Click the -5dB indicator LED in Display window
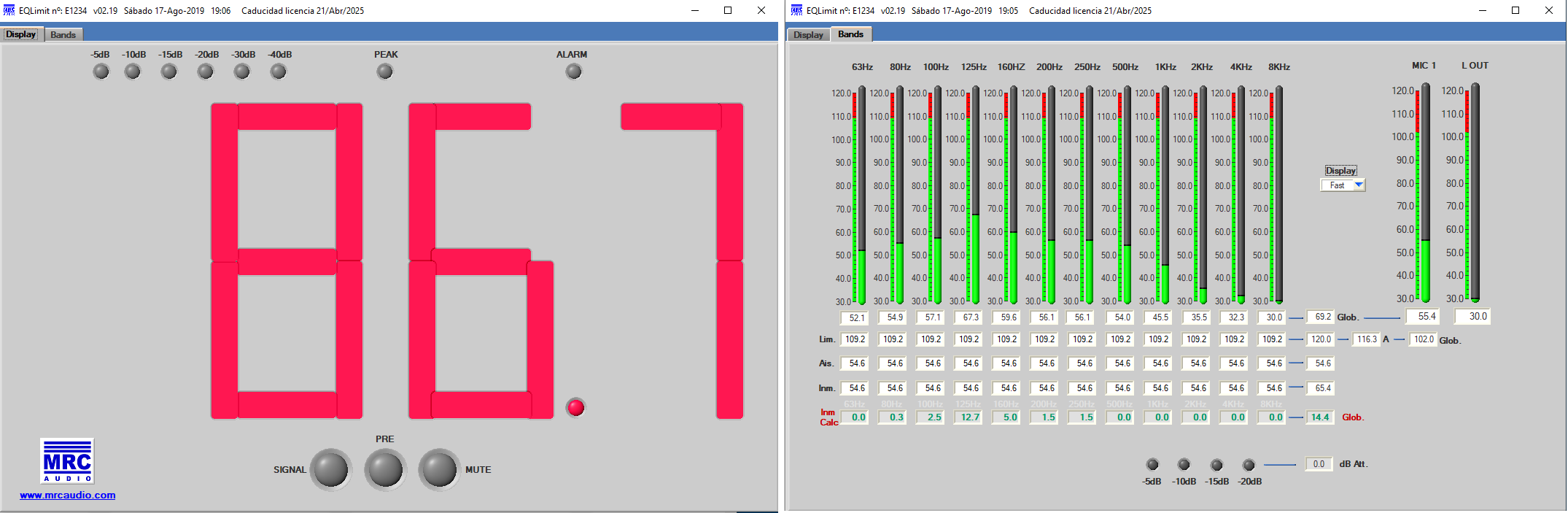 (x=101, y=72)
